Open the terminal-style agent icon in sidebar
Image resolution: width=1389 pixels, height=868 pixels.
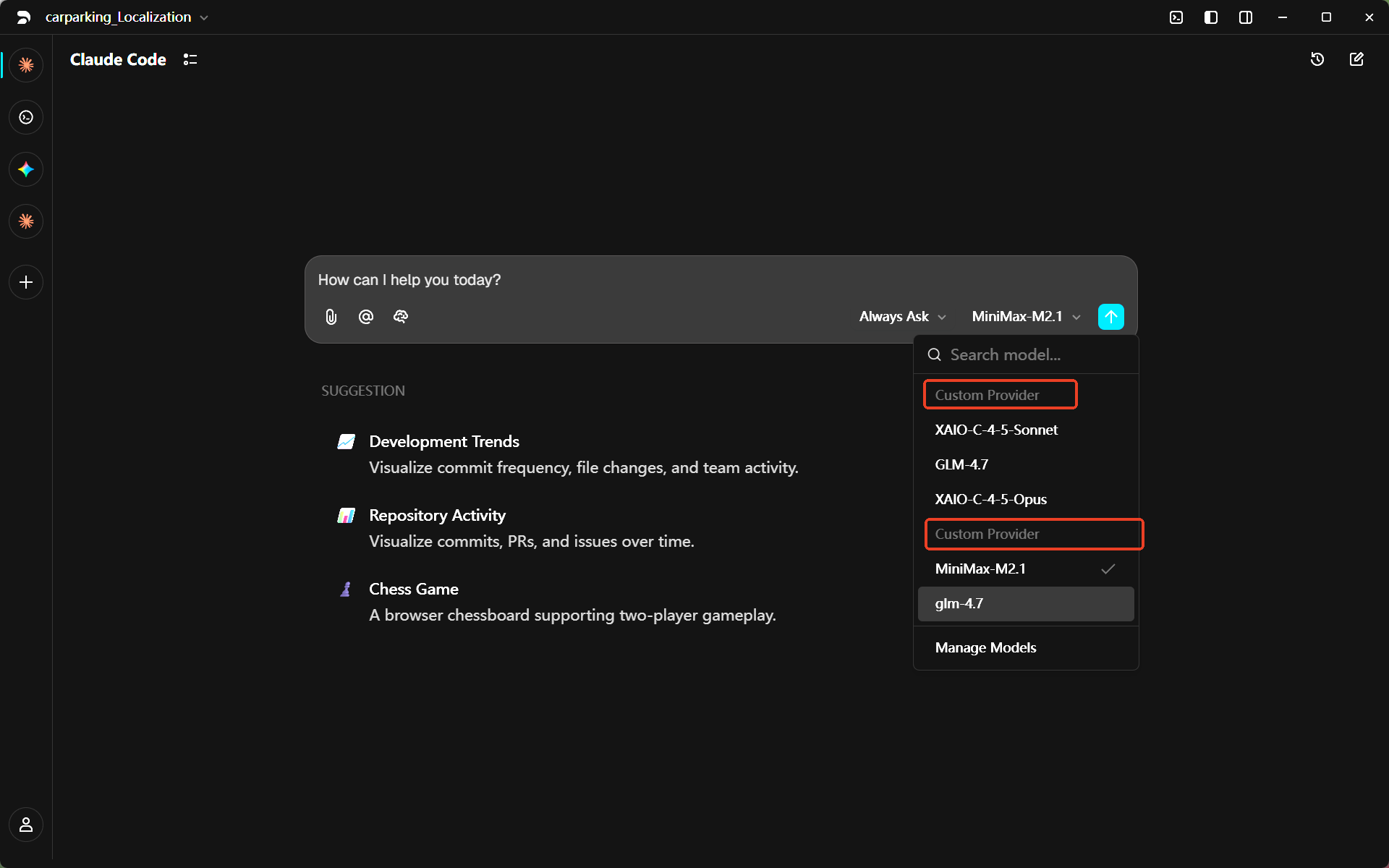[x=26, y=117]
